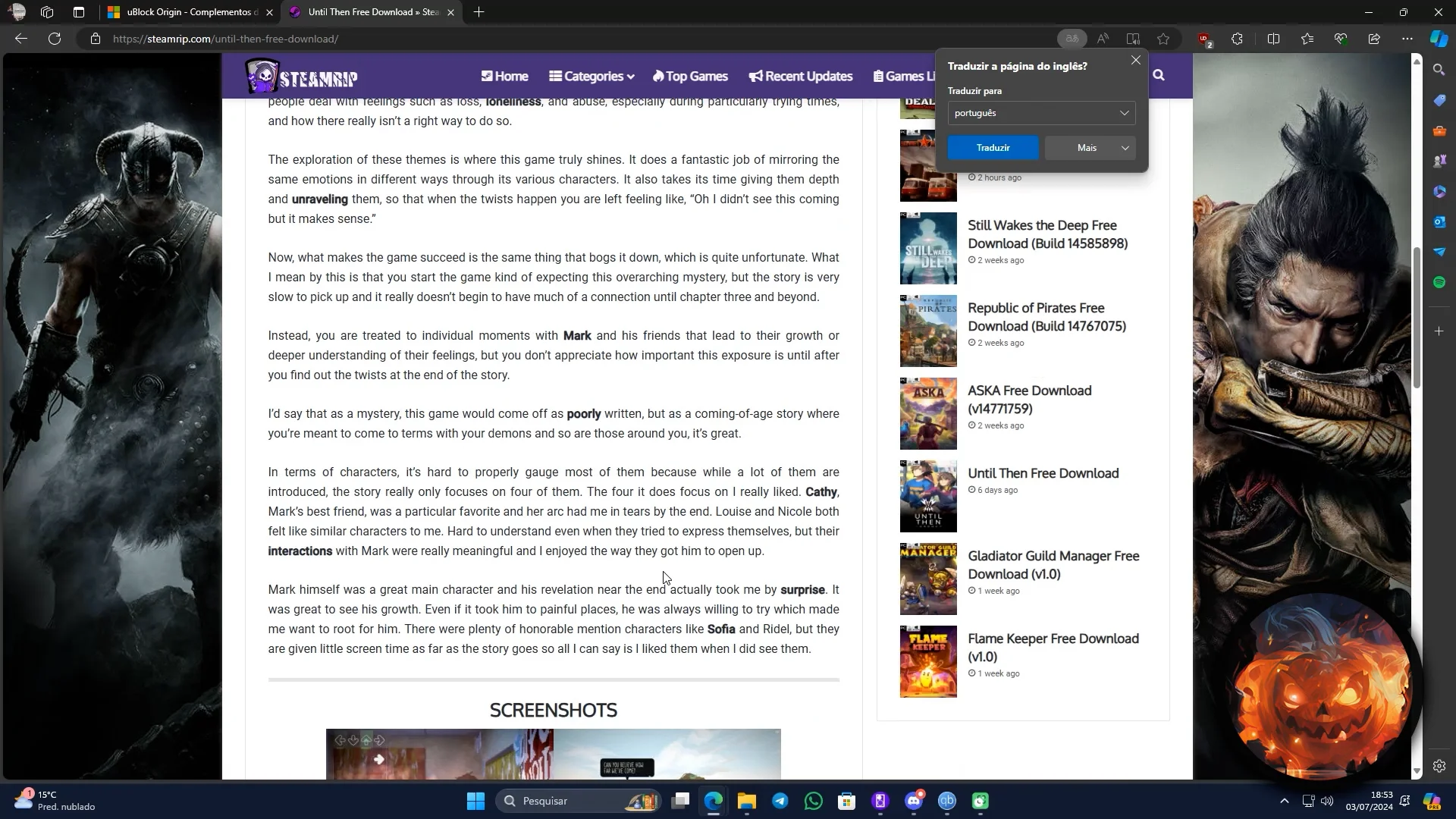Viewport: 1456px width, 819px height.
Task: Open the Home menu item
Action: (x=504, y=76)
